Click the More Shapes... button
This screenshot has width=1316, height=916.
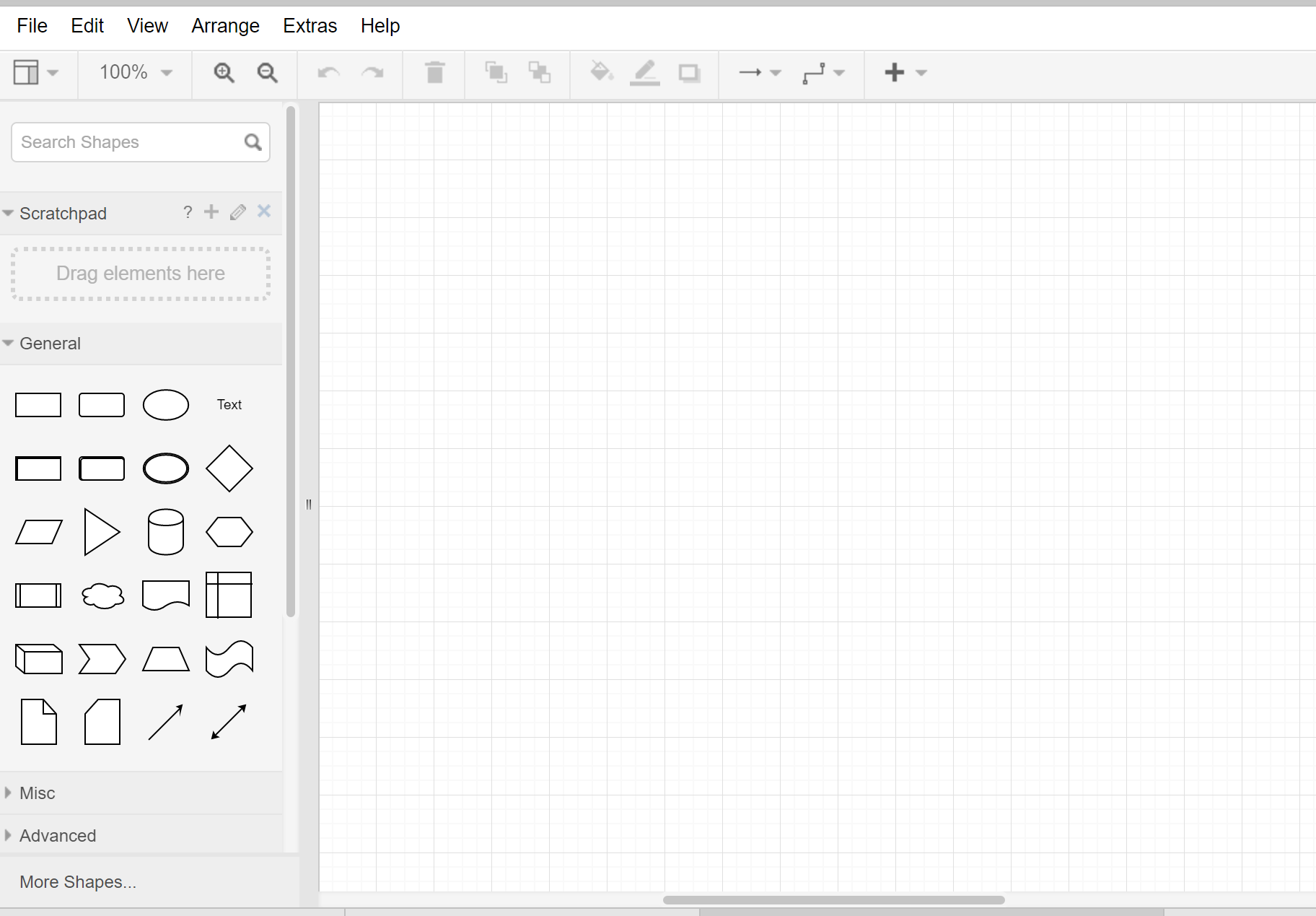pos(78,881)
